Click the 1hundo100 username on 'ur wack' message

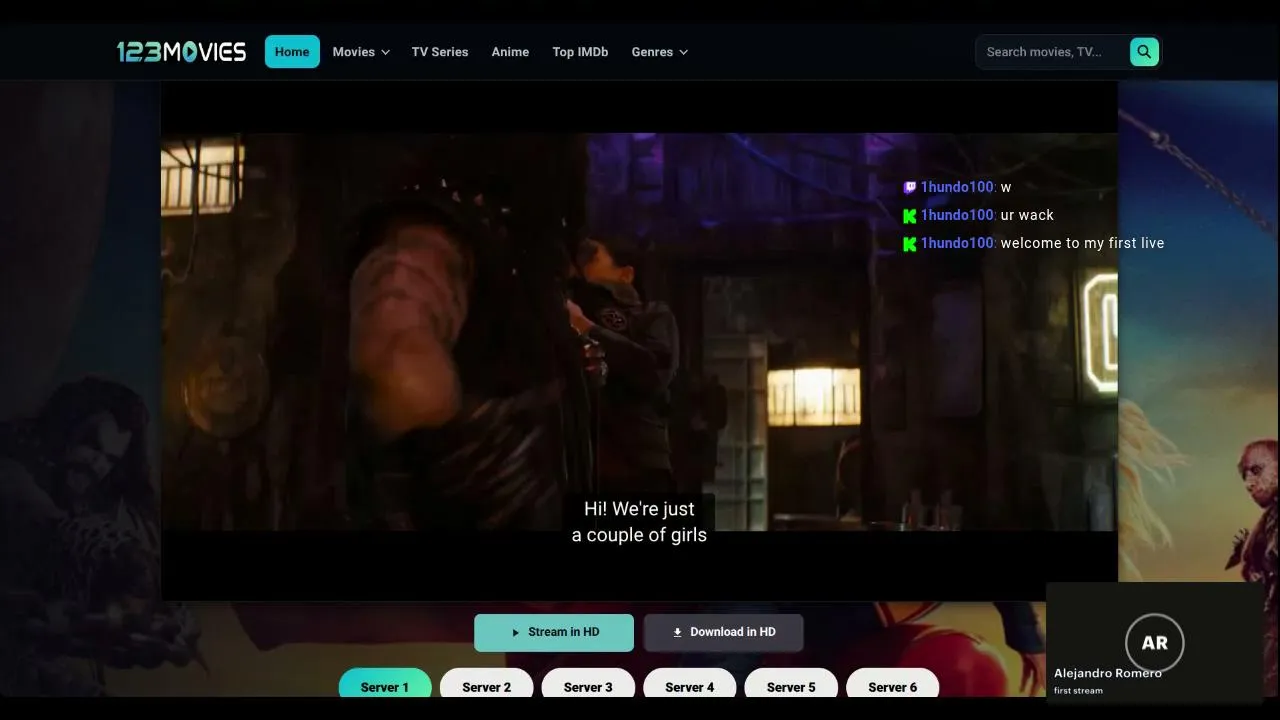pos(957,215)
